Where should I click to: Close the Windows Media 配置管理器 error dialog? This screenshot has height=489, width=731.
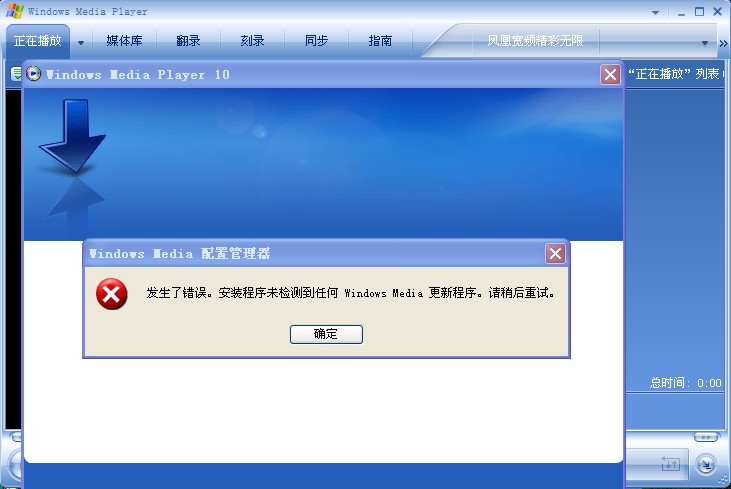point(555,254)
